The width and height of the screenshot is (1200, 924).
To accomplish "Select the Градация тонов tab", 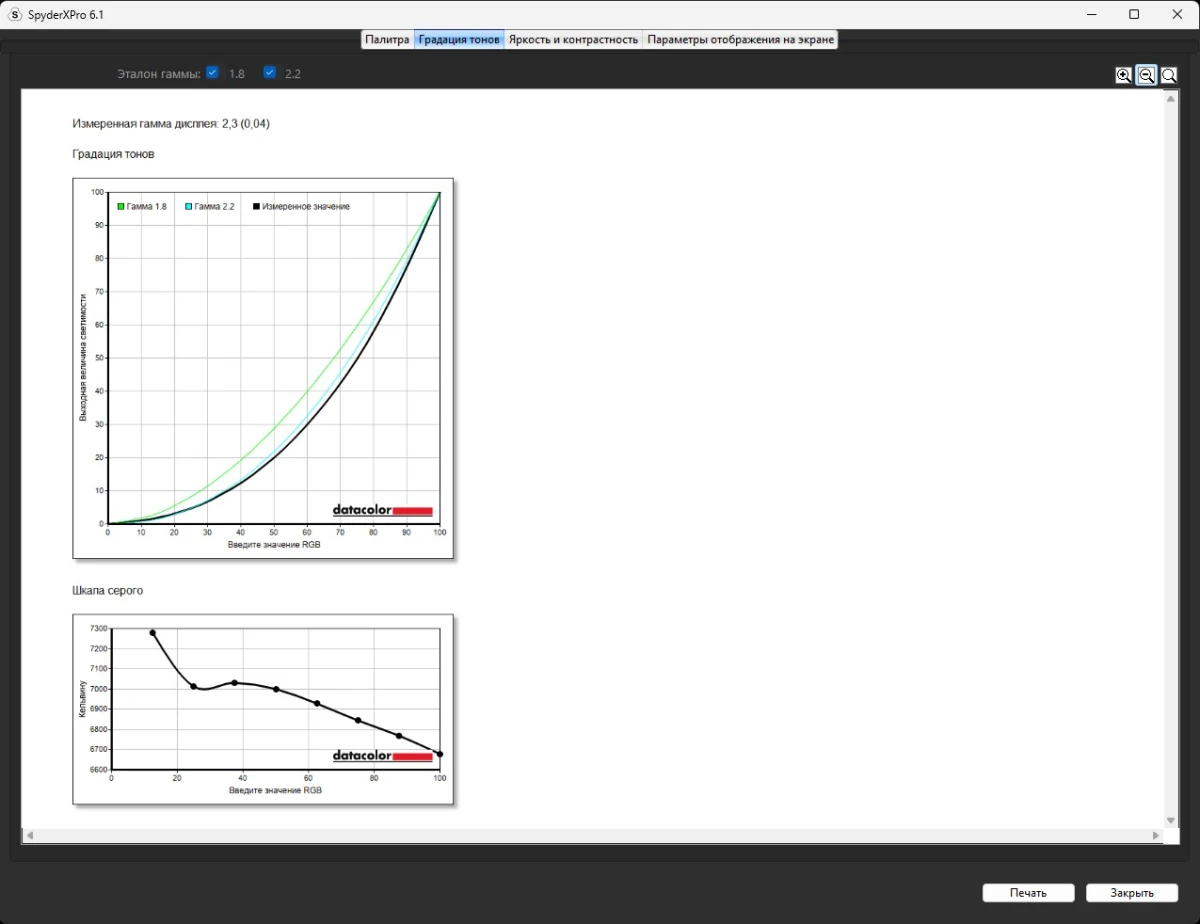I will tap(459, 40).
